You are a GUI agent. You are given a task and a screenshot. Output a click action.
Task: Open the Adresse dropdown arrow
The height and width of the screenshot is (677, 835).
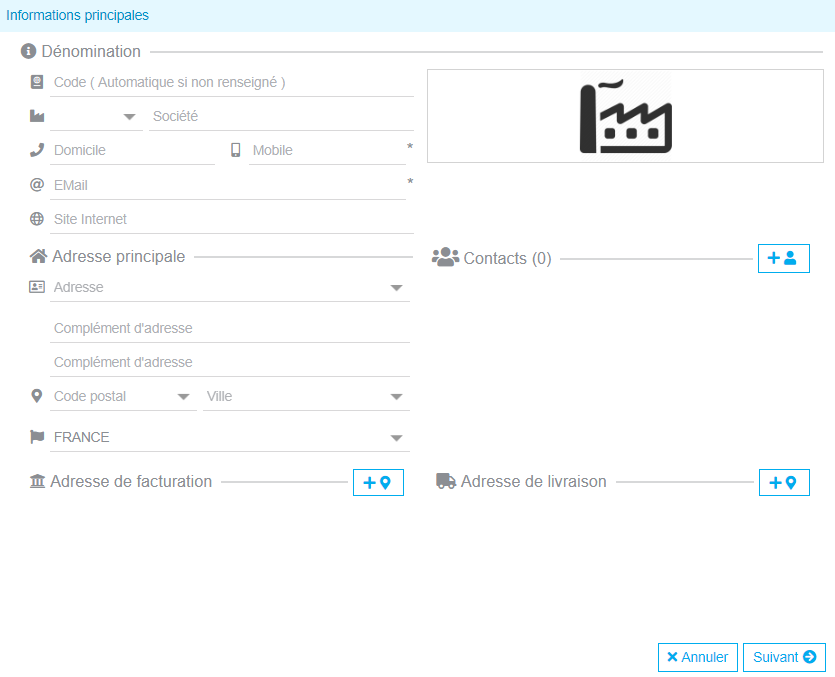tap(396, 288)
